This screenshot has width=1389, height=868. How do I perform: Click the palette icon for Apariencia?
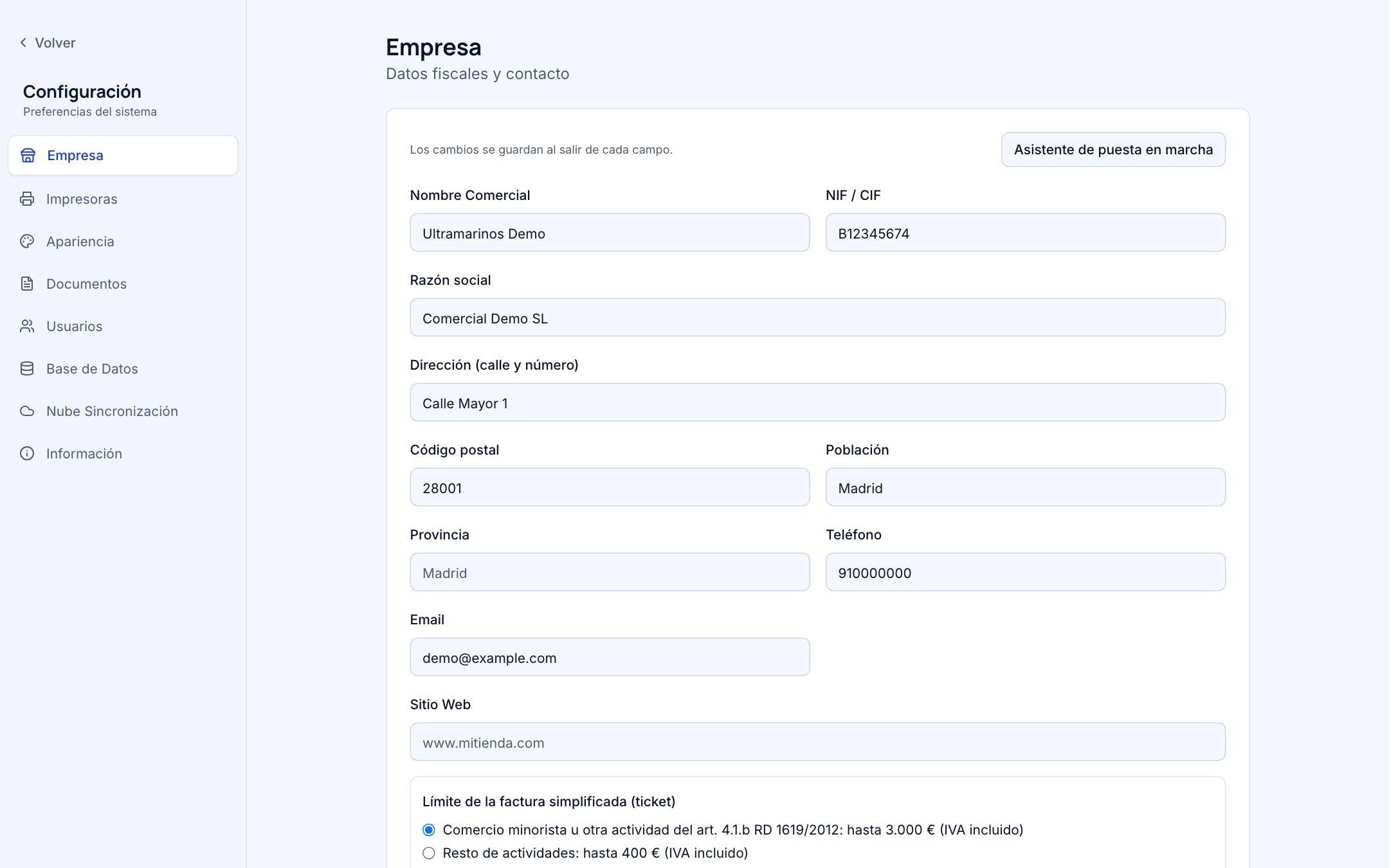[27, 241]
